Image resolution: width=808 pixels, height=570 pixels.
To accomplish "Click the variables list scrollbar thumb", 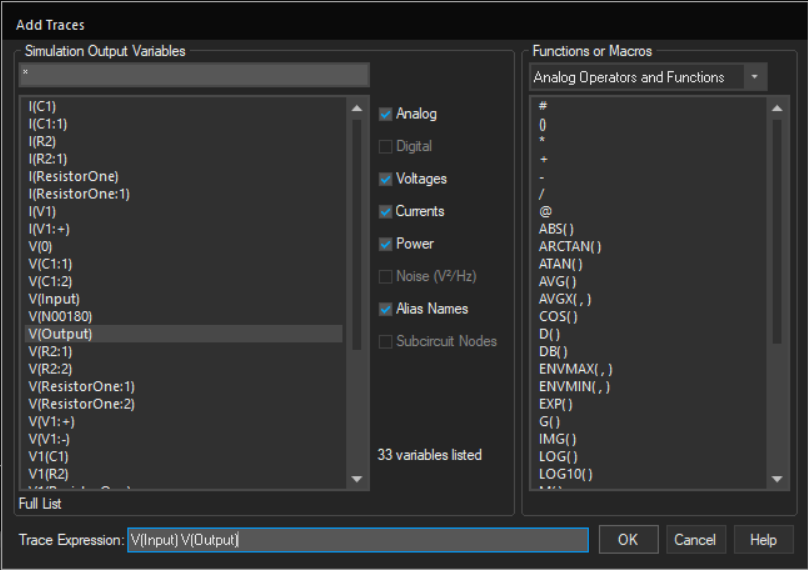I will pyautogui.click(x=357, y=234).
